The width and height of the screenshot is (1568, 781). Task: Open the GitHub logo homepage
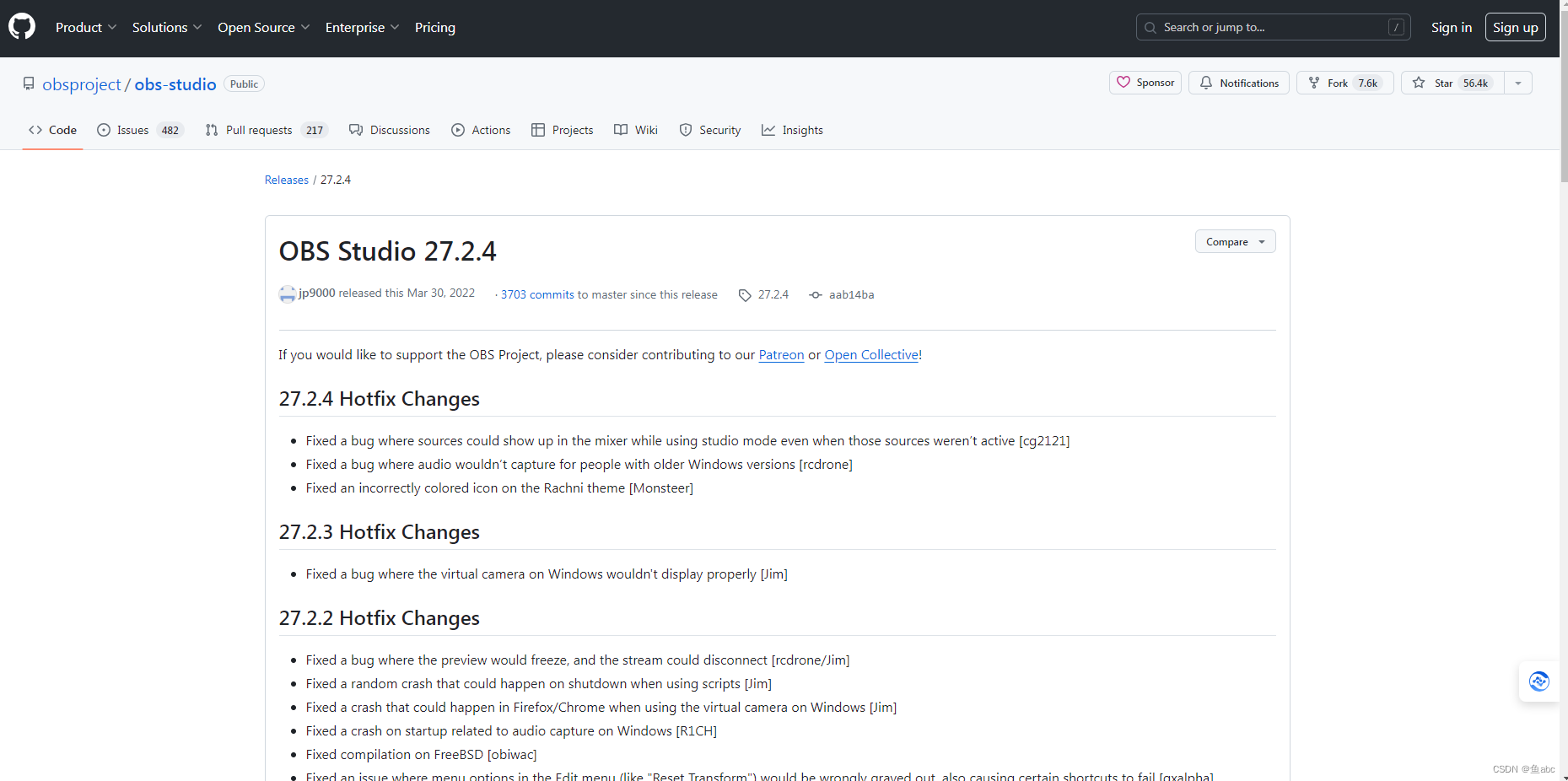coord(22,27)
